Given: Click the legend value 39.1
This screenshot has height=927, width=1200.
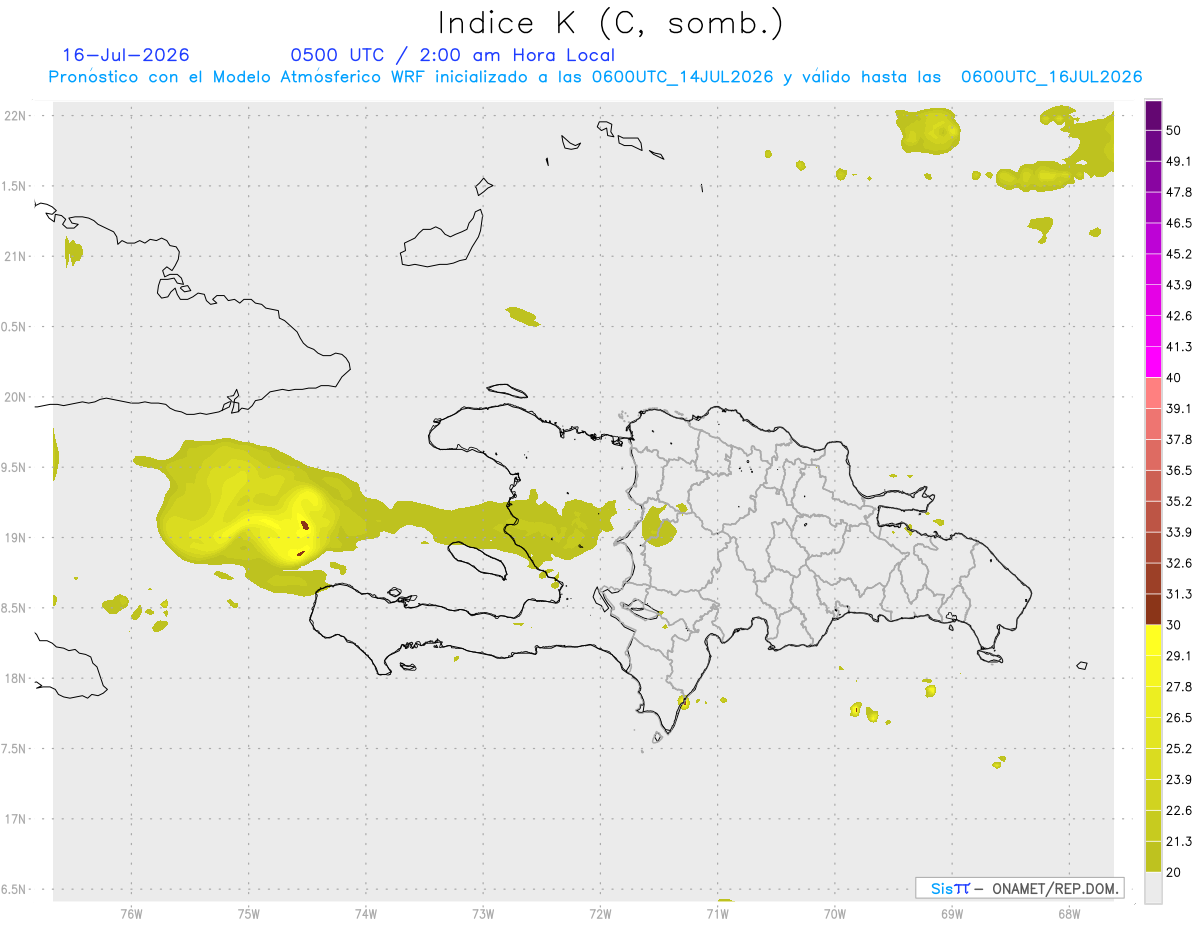Looking at the screenshot, I should 1179,409.
